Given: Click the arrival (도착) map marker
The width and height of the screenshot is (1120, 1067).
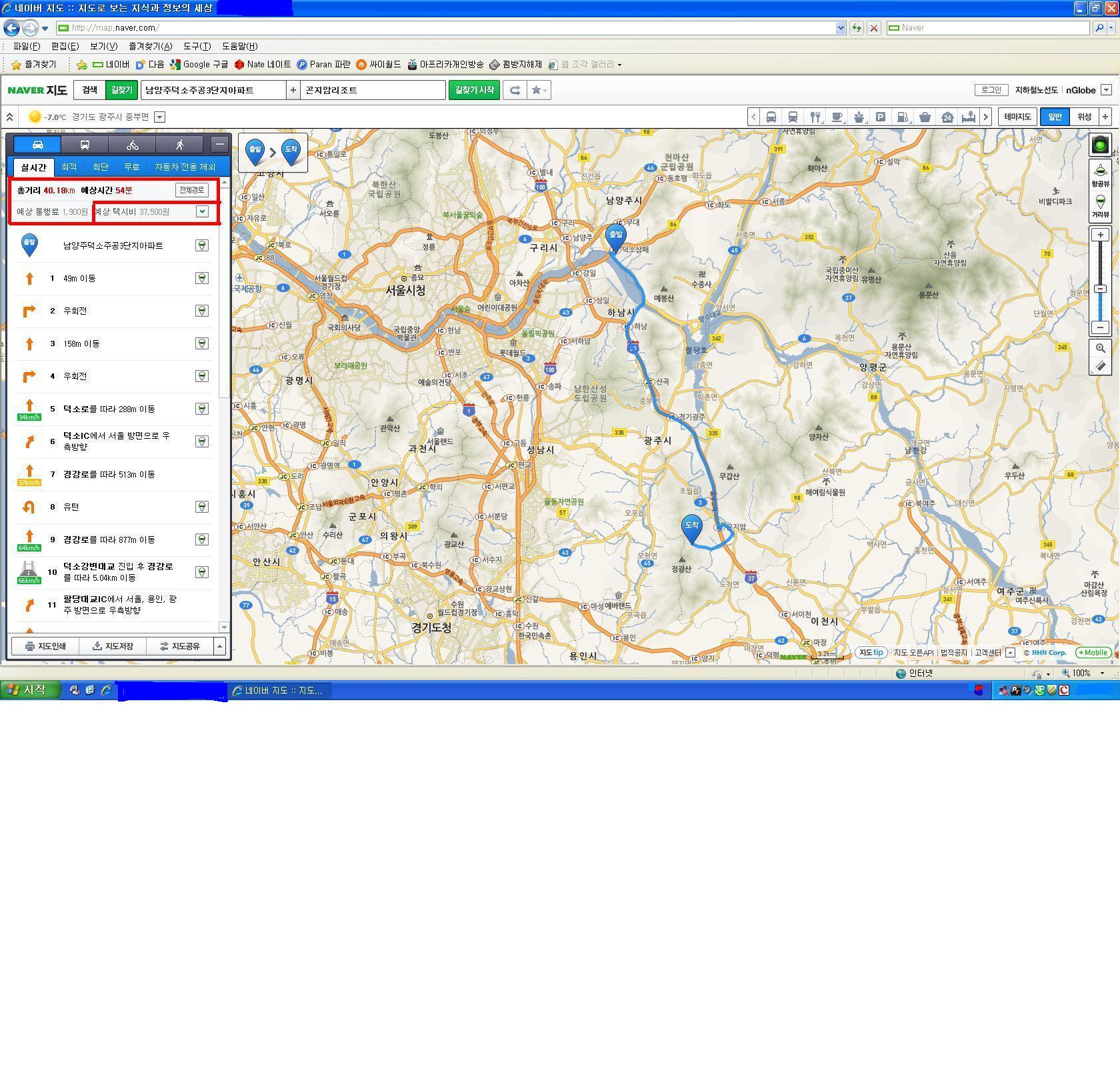Looking at the screenshot, I should (x=692, y=528).
